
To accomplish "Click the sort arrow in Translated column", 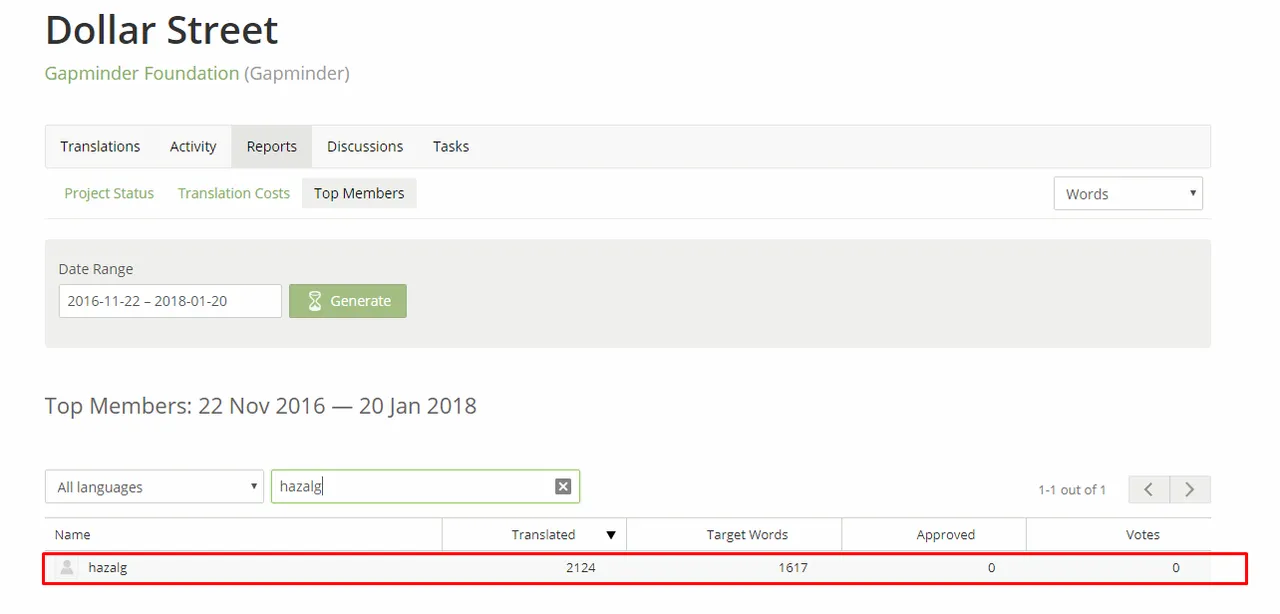I will click(611, 535).
